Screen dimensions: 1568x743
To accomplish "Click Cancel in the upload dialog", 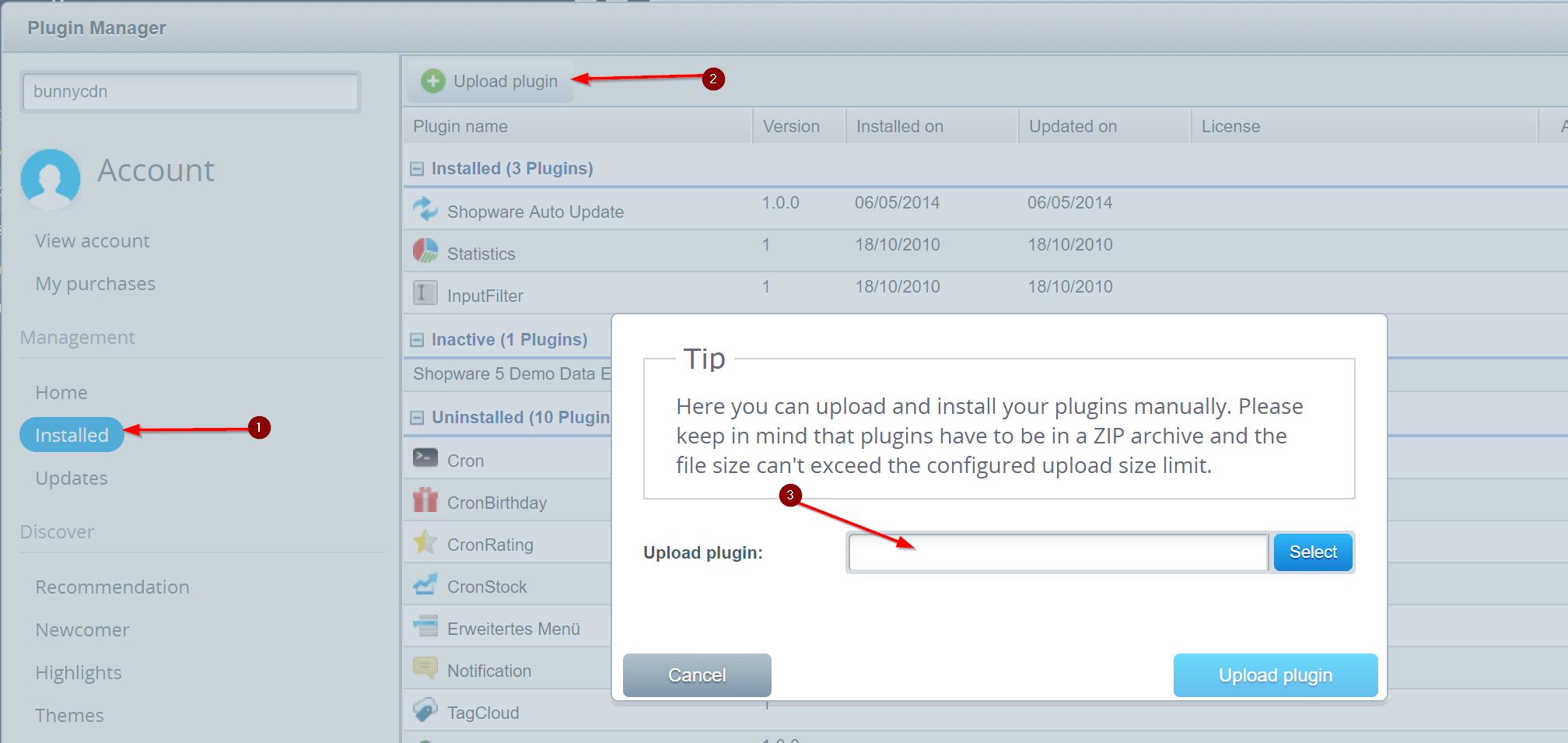I will coord(697,675).
